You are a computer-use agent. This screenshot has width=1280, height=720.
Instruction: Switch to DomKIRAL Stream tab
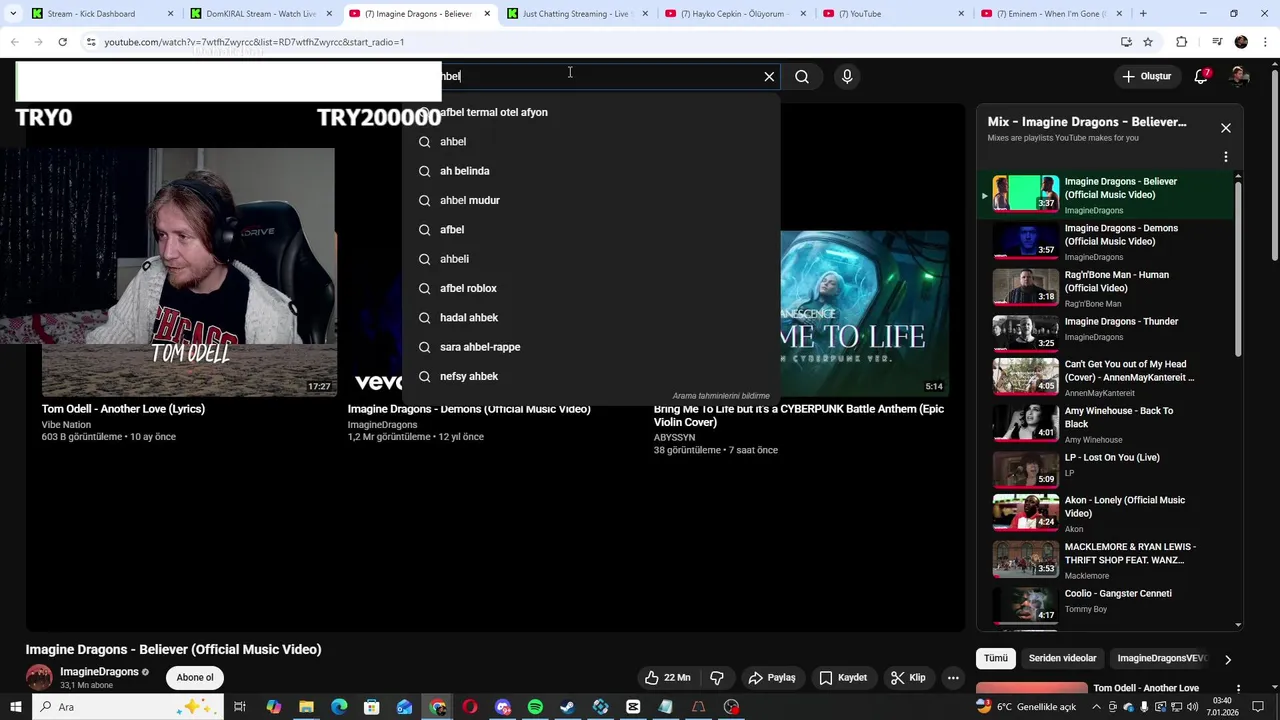pos(261,14)
